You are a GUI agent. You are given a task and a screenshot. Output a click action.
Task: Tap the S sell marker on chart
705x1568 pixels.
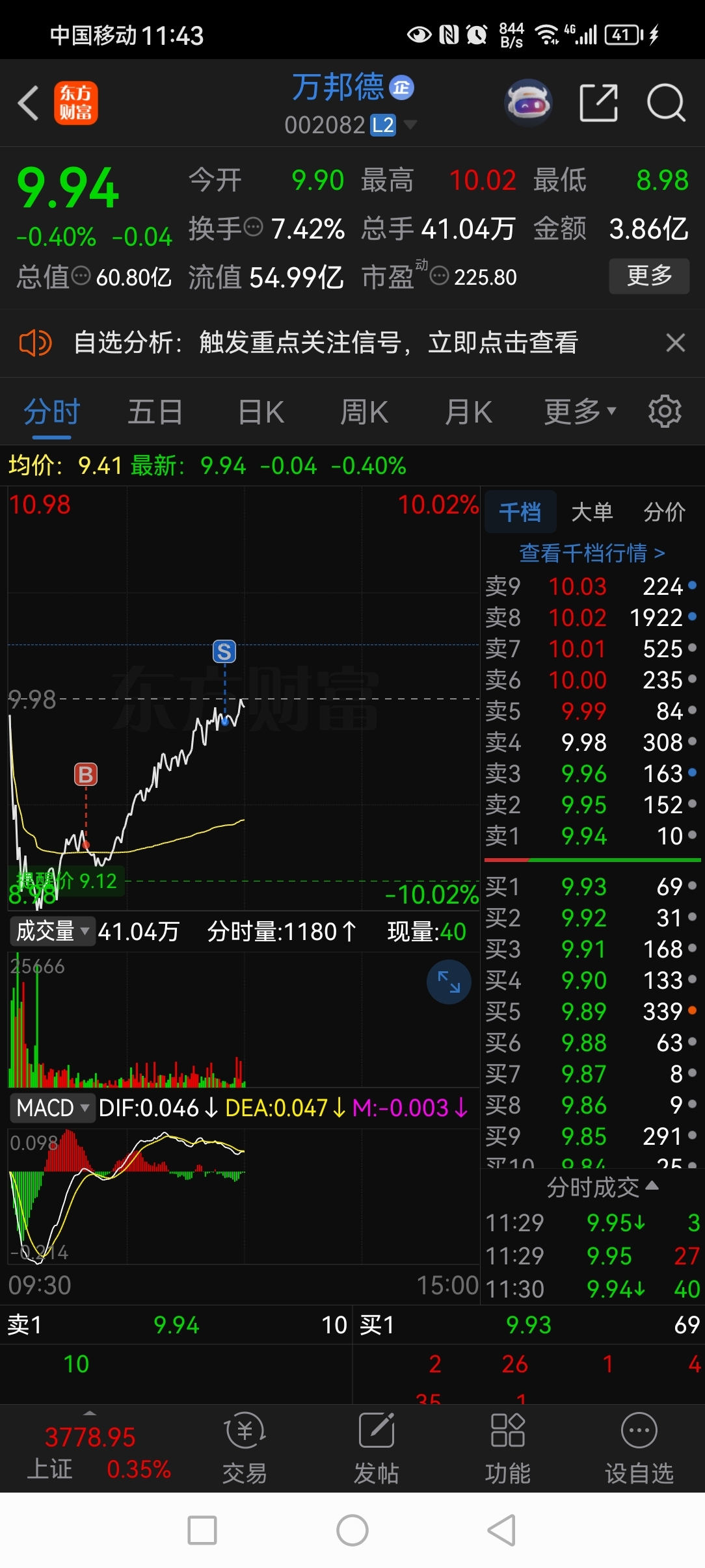[x=224, y=651]
